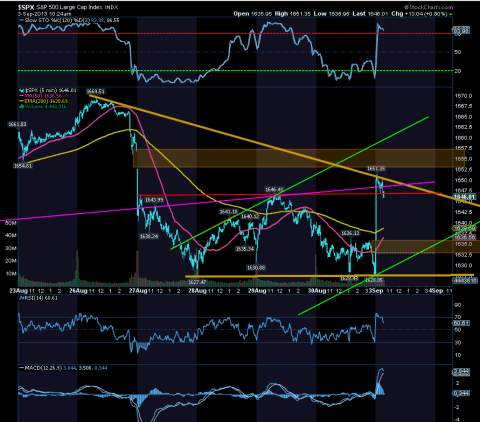The width and height of the screenshot is (480, 422).
Task: Select the yellow EMA(200) legend entry
Action: pos(44,101)
